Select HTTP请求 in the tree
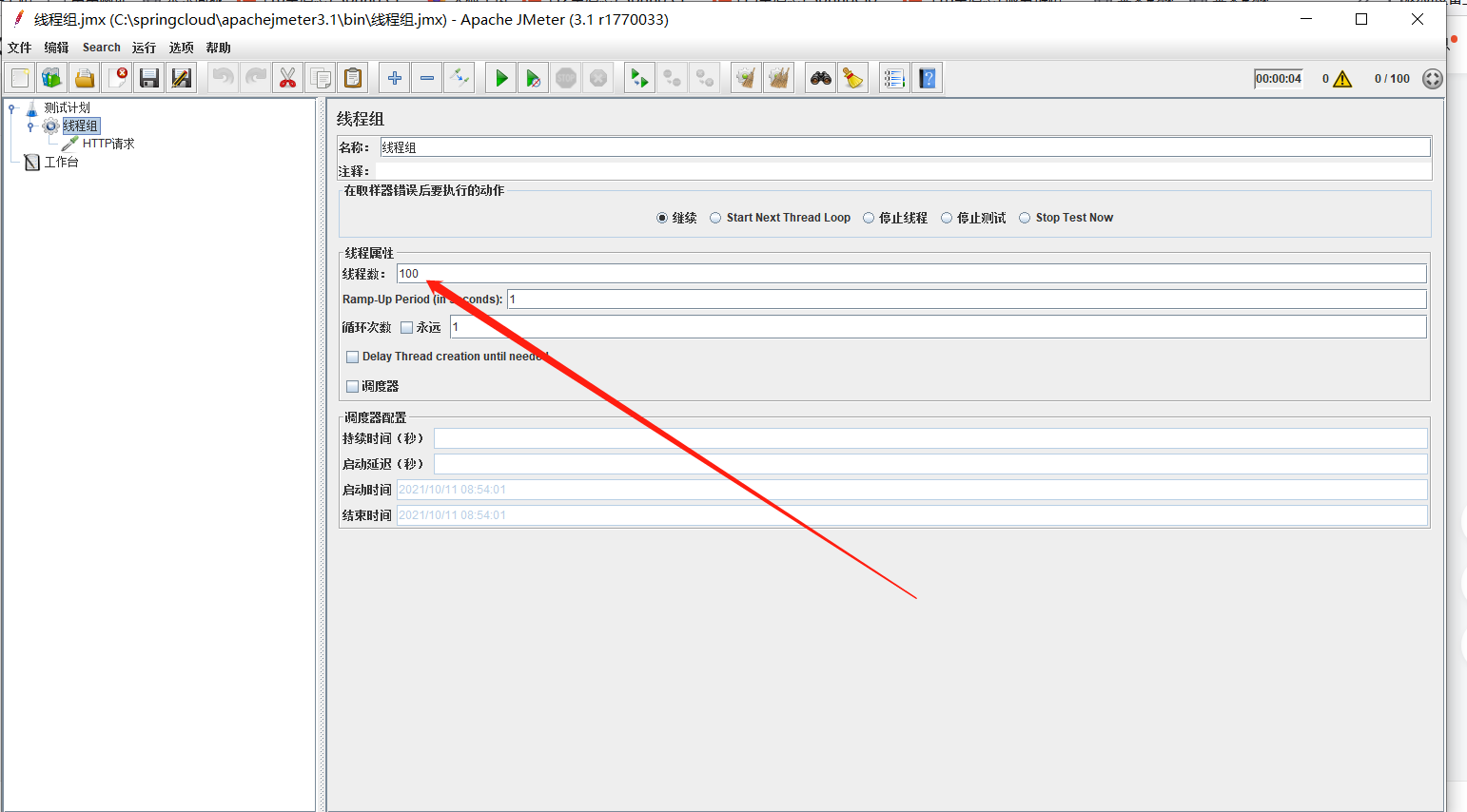This screenshot has width=1467, height=812. click(x=108, y=144)
